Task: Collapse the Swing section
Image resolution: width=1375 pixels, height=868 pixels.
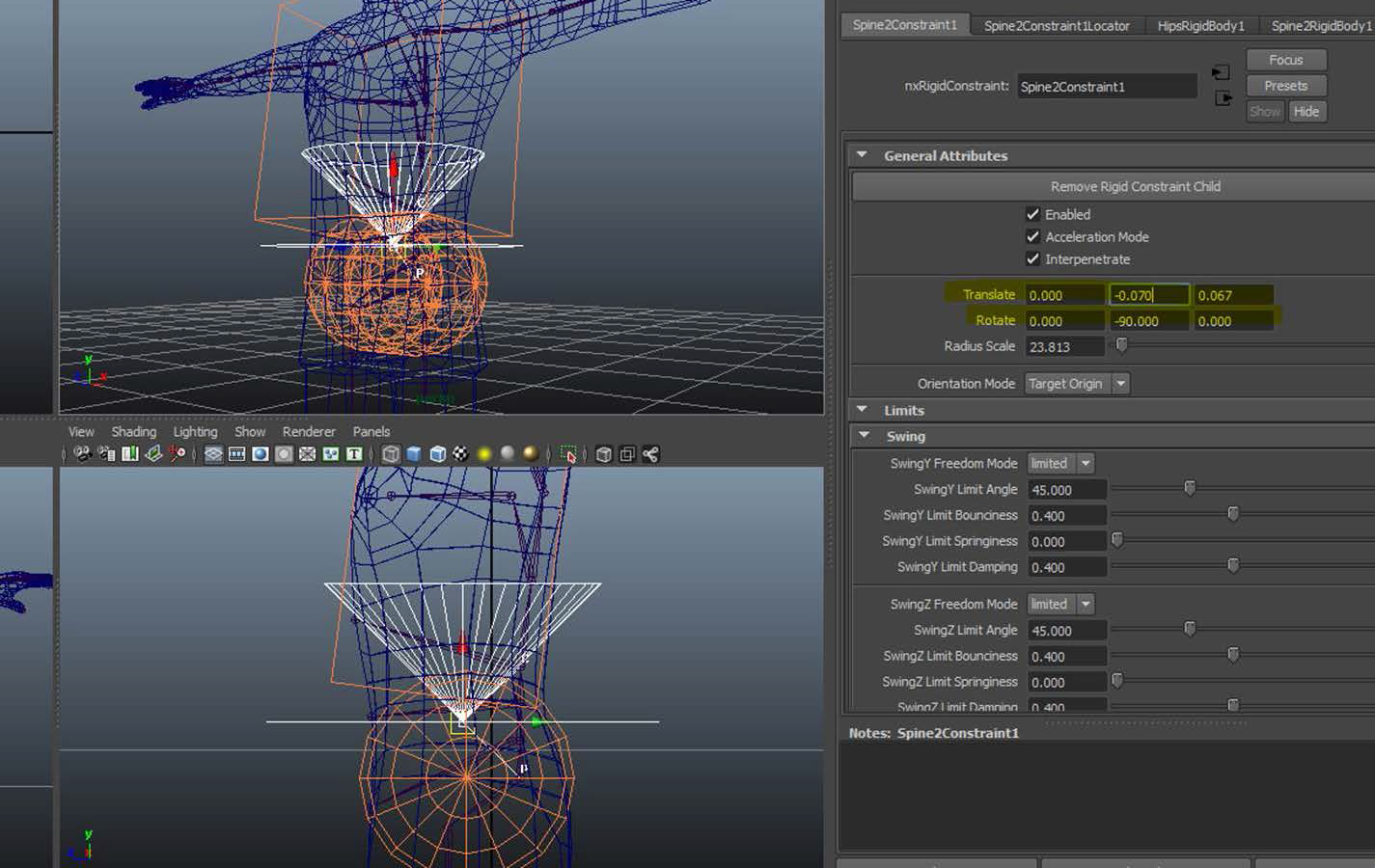Action: (864, 436)
